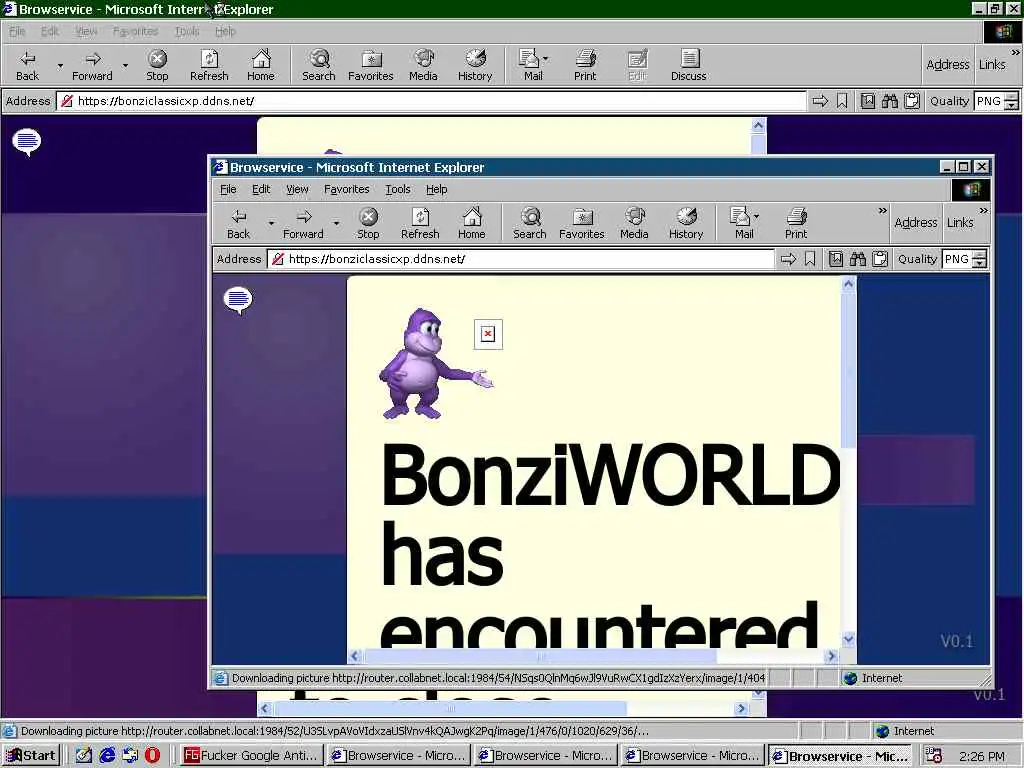Image resolution: width=1024 pixels, height=768 pixels.
Task: Click the front window address URL field
Action: click(520, 259)
